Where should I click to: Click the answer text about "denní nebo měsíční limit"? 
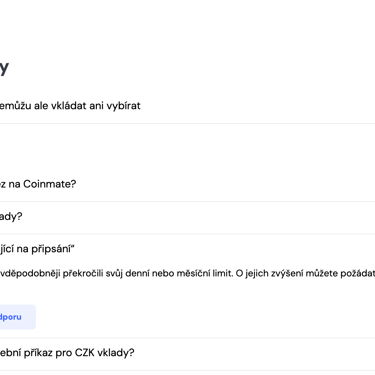point(187,274)
